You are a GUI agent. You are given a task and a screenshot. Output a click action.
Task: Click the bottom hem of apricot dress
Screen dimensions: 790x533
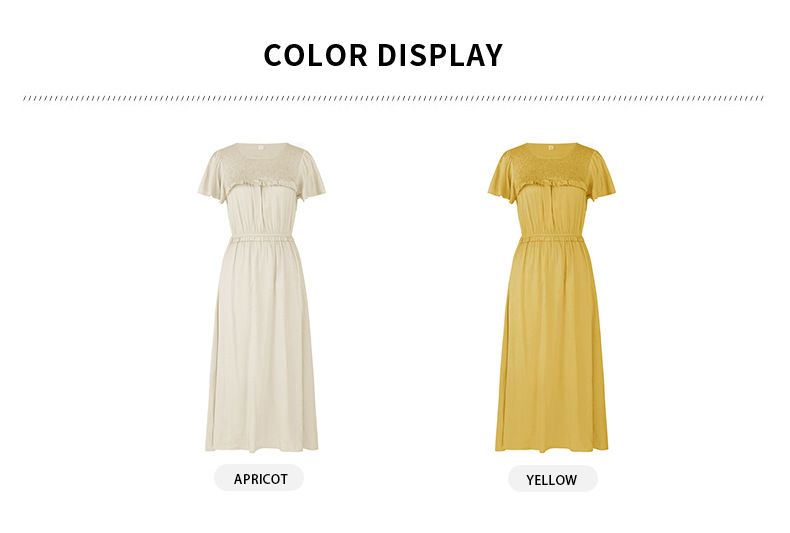261,447
